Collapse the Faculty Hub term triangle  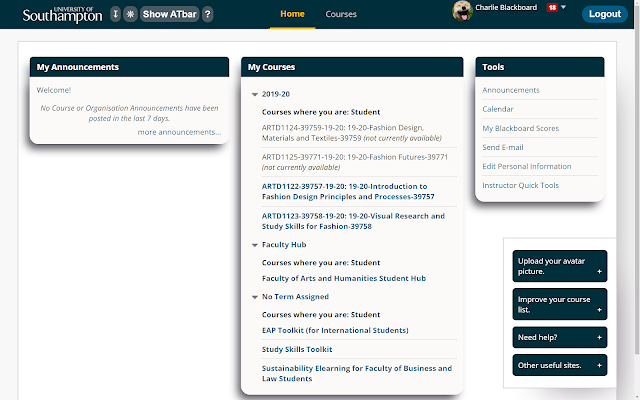pyautogui.click(x=255, y=245)
